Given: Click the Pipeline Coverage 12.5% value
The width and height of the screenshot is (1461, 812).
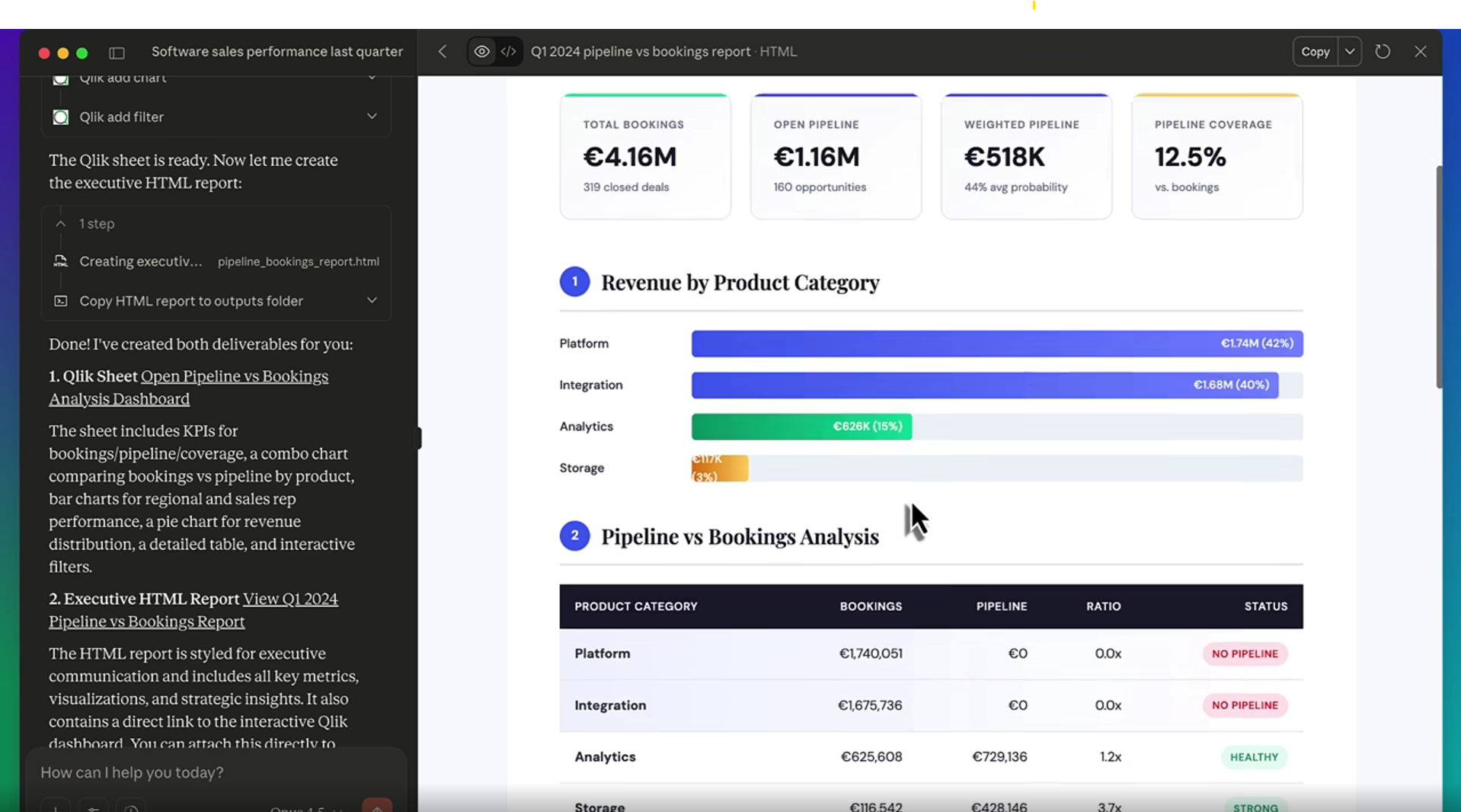Looking at the screenshot, I should pyautogui.click(x=1191, y=157).
